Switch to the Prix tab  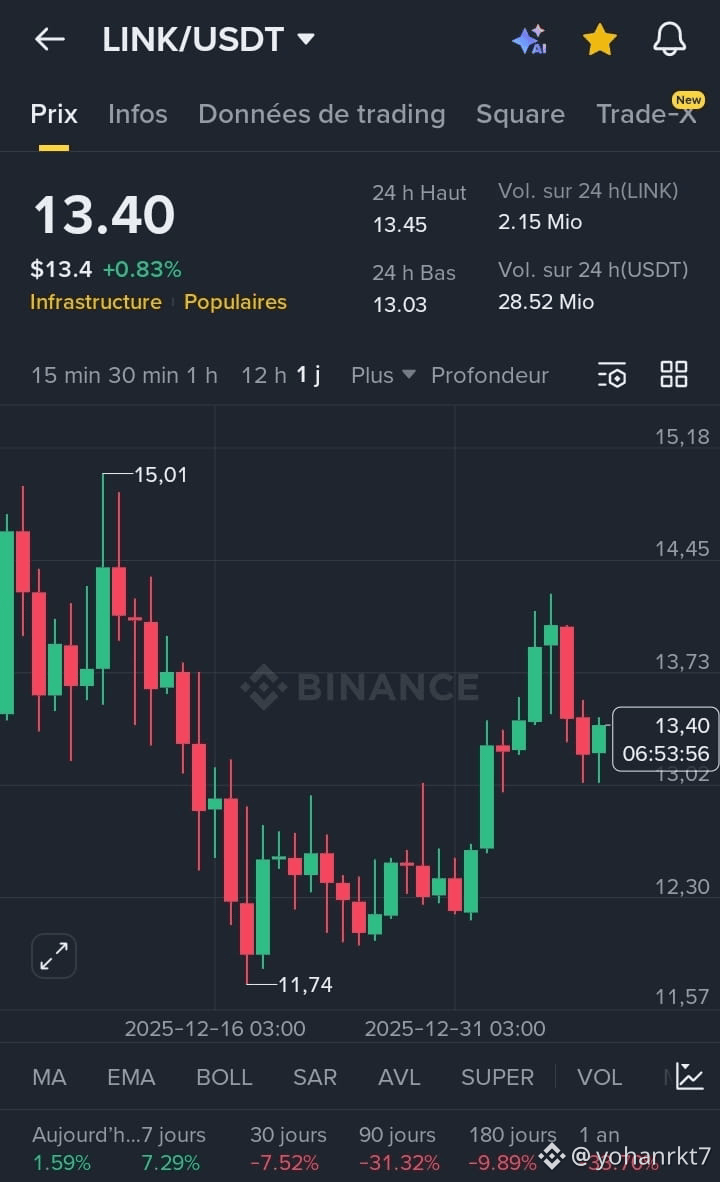pyautogui.click(x=54, y=114)
